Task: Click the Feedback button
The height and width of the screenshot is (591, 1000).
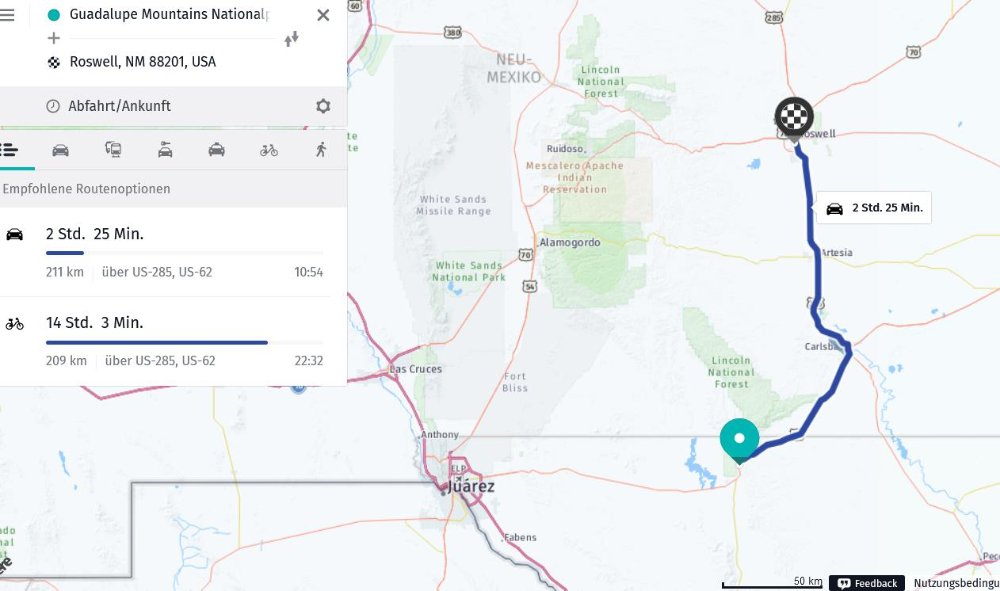Action: tap(867, 583)
